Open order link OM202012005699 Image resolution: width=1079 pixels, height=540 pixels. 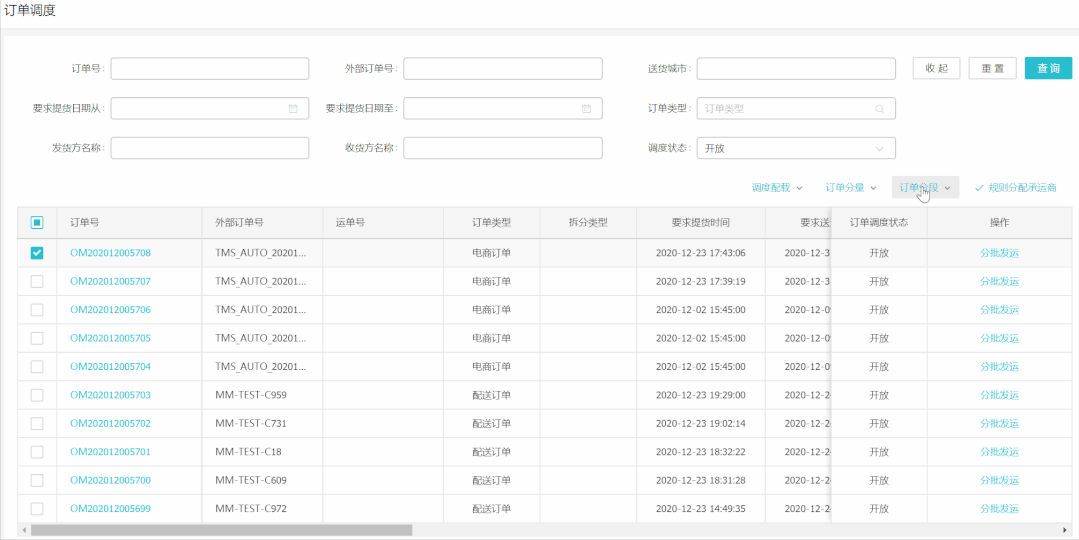click(110, 508)
